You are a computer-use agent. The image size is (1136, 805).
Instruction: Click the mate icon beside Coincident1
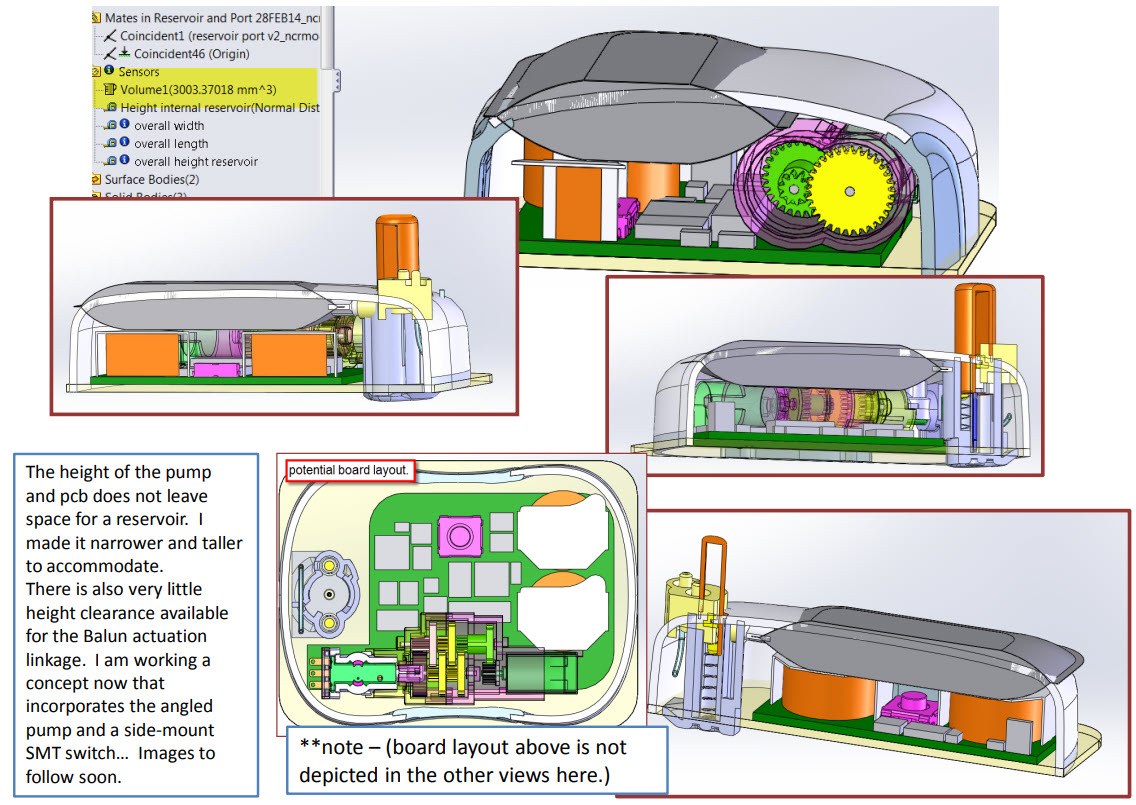pyautogui.click(x=110, y=36)
